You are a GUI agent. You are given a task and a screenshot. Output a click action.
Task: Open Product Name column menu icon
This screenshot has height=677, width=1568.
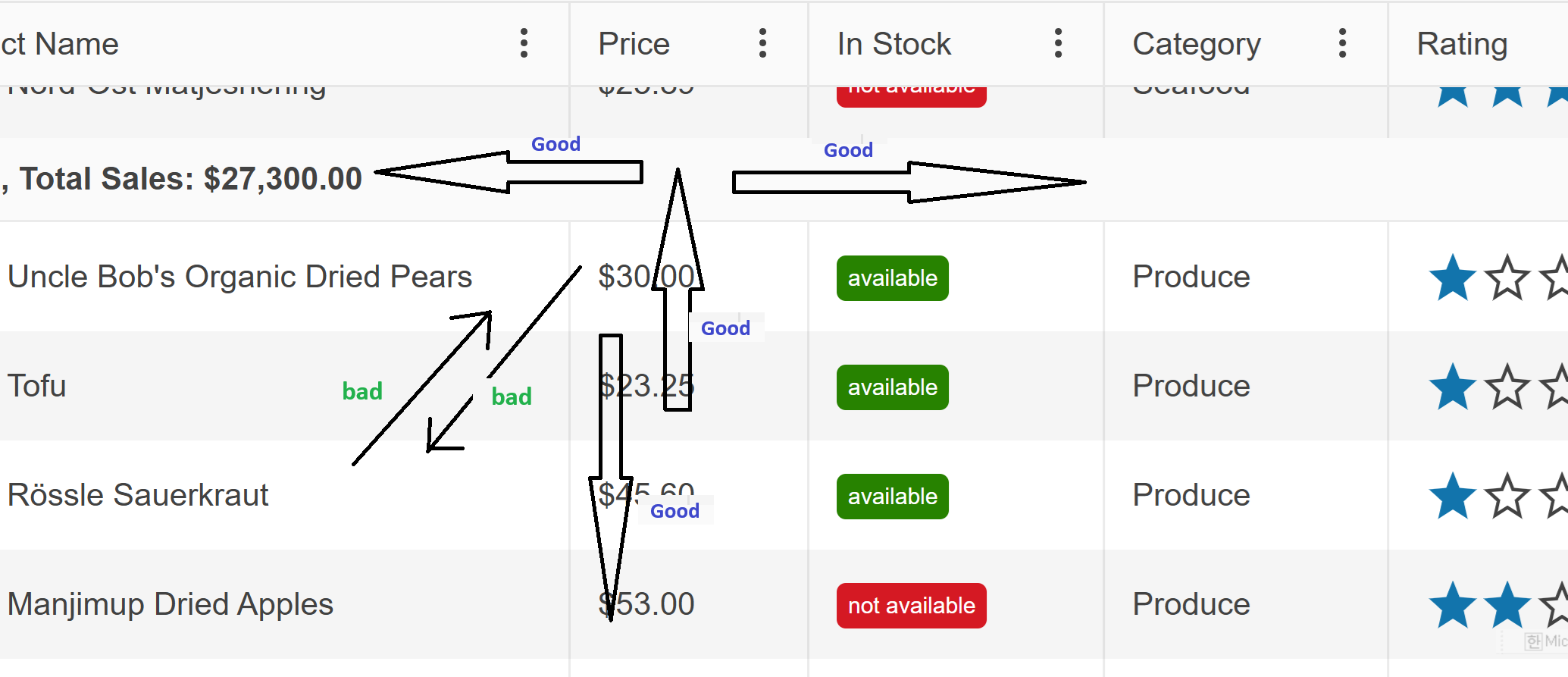click(524, 43)
